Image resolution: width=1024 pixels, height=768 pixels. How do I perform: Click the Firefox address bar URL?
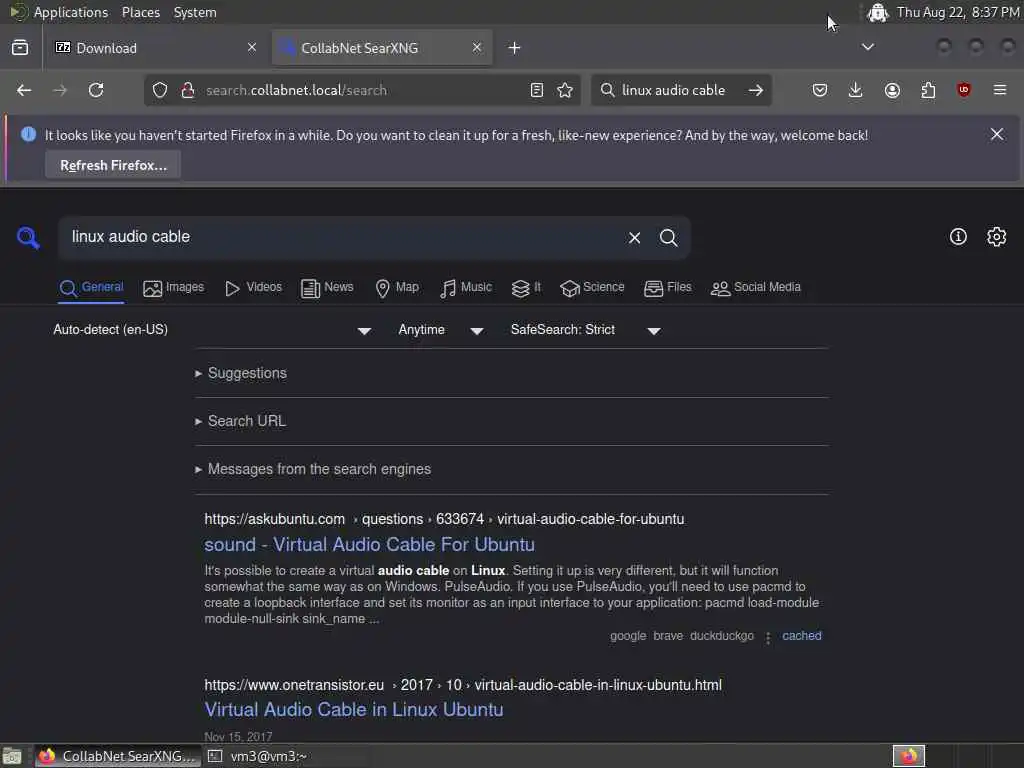pos(296,90)
